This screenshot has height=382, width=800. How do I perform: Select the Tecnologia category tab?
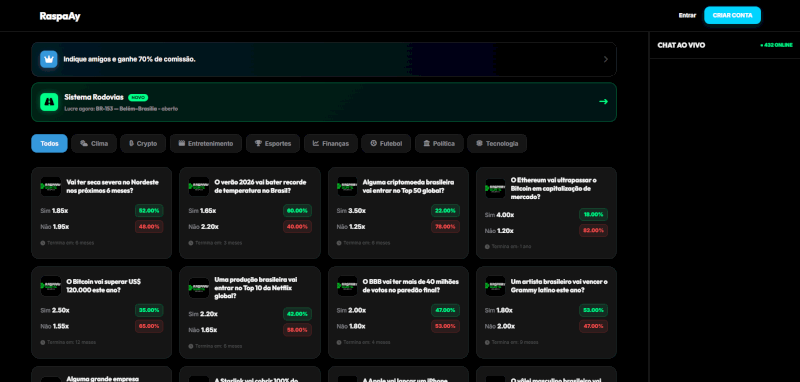point(497,143)
